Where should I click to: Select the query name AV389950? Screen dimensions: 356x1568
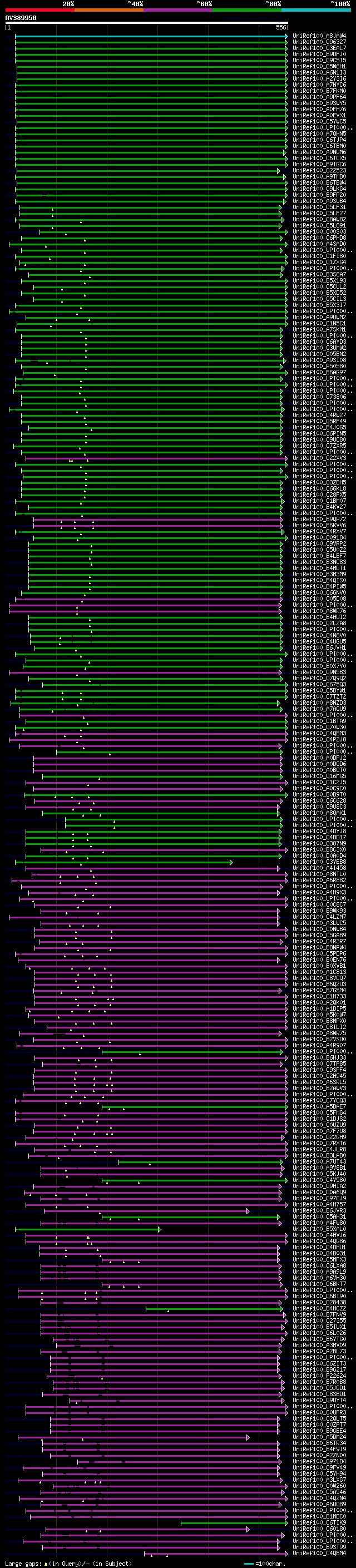click(21, 18)
